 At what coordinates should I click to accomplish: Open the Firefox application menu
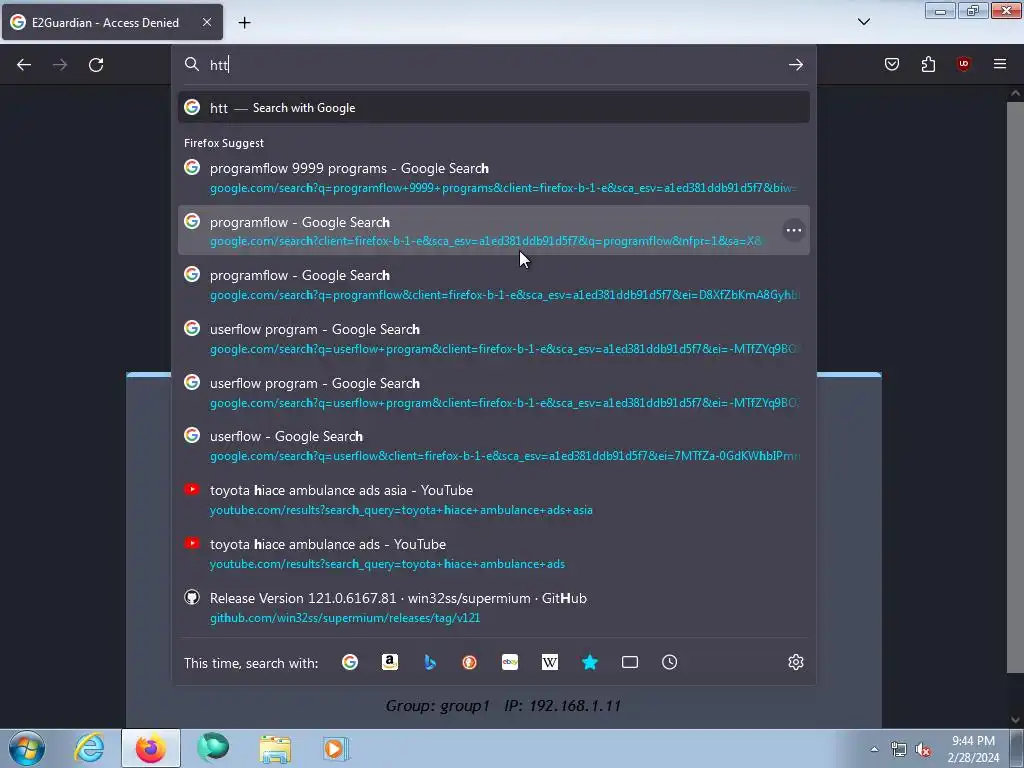coord(999,64)
